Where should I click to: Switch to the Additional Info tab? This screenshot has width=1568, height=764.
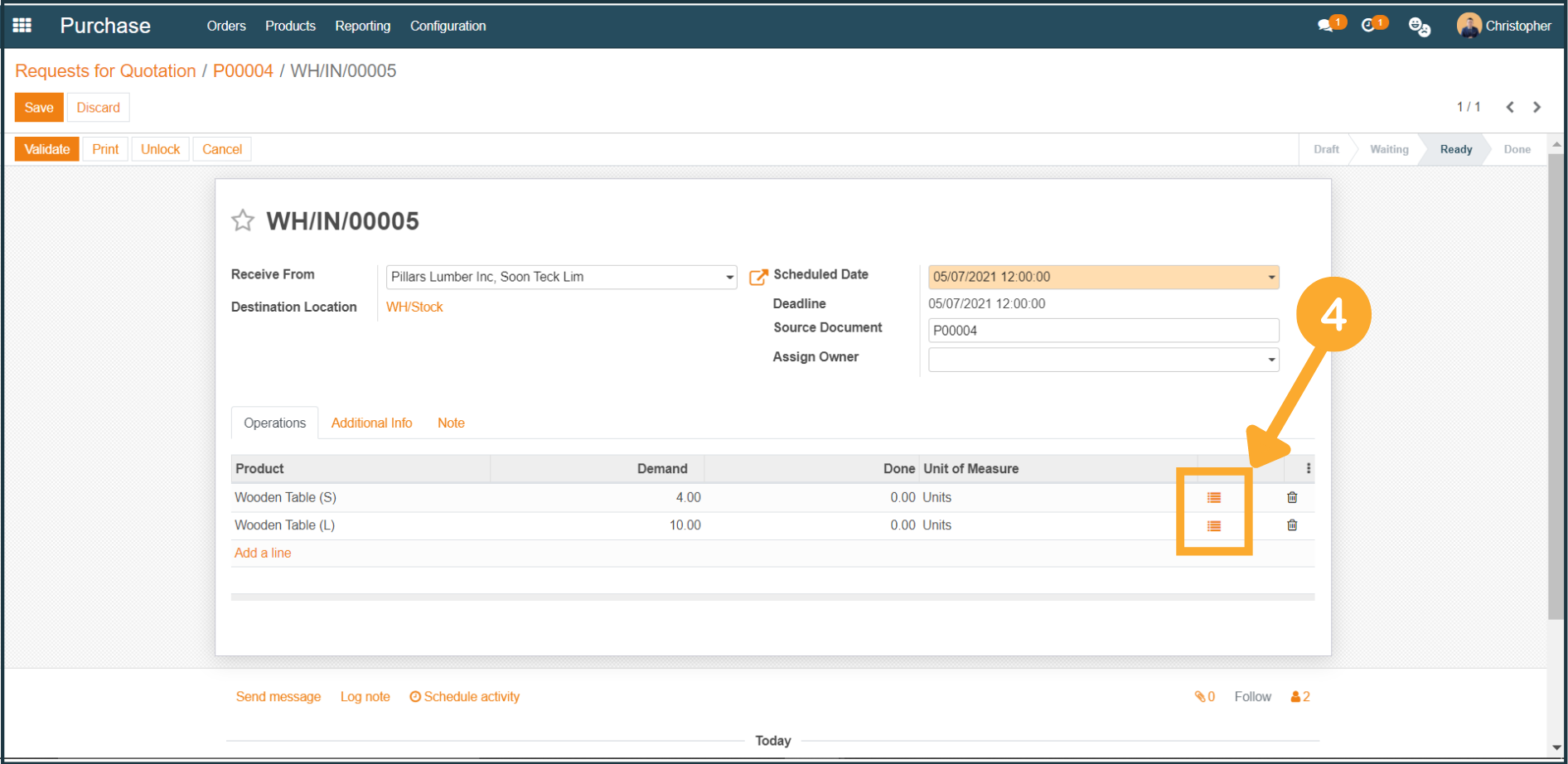pos(371,423)
